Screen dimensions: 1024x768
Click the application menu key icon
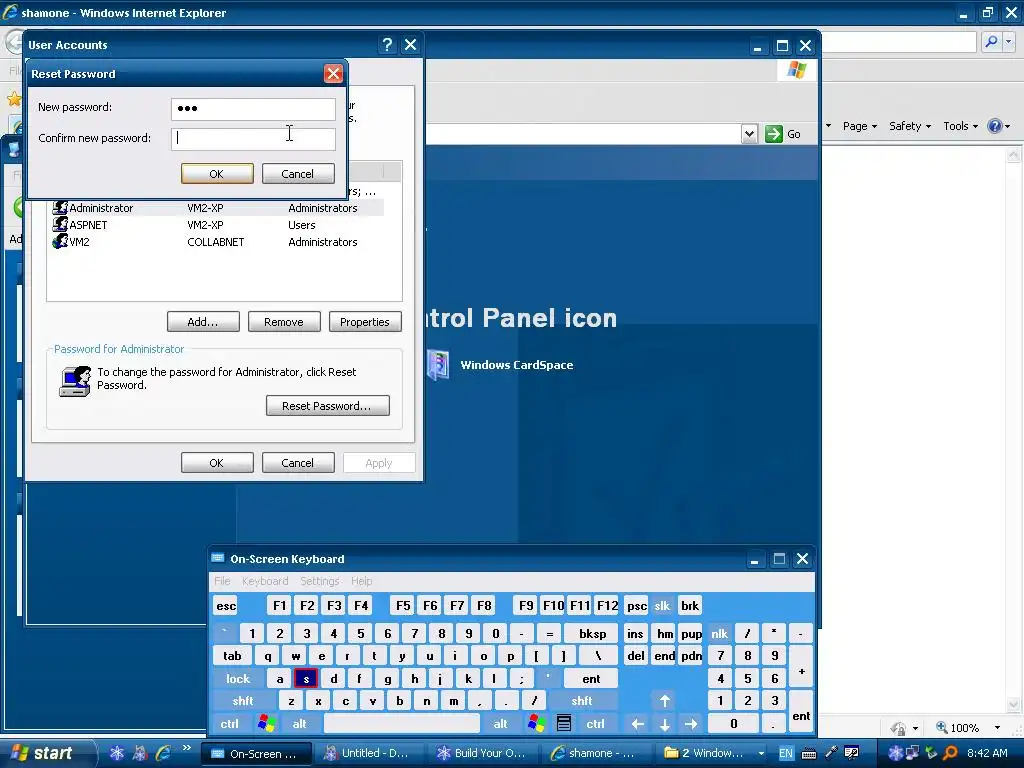(564, 724)
